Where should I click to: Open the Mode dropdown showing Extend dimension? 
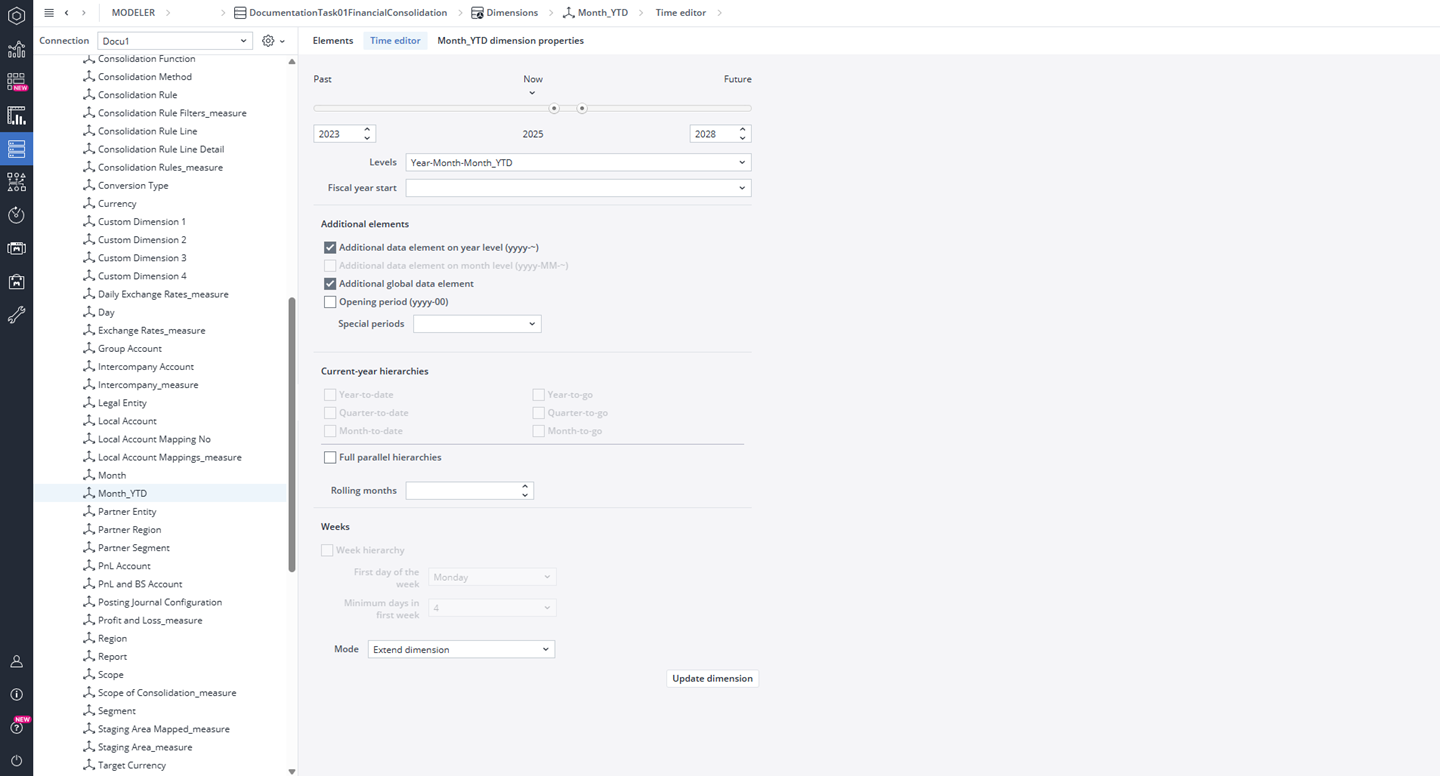click(460, 650)
